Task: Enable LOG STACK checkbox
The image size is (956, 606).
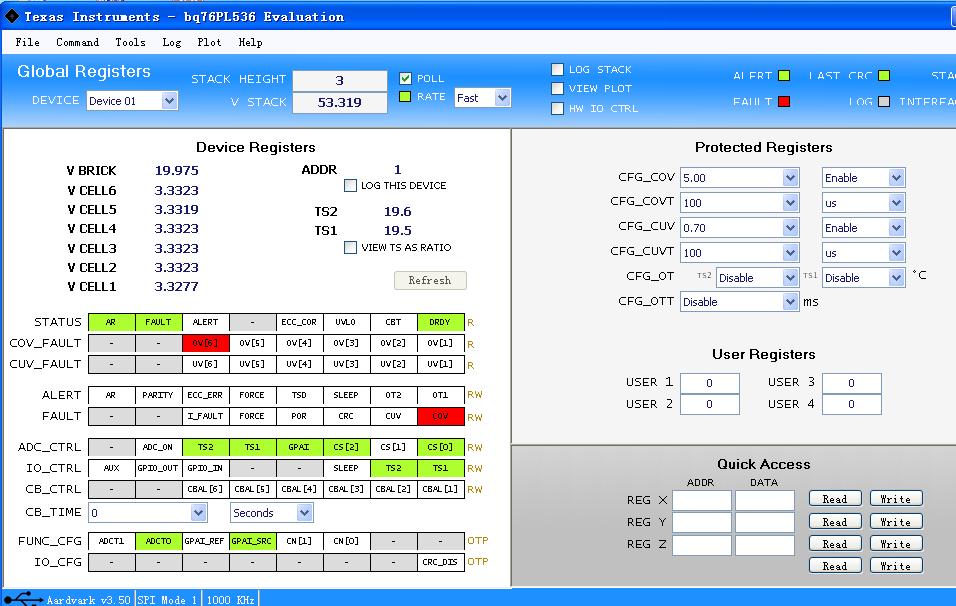Action: click(557, 70)
